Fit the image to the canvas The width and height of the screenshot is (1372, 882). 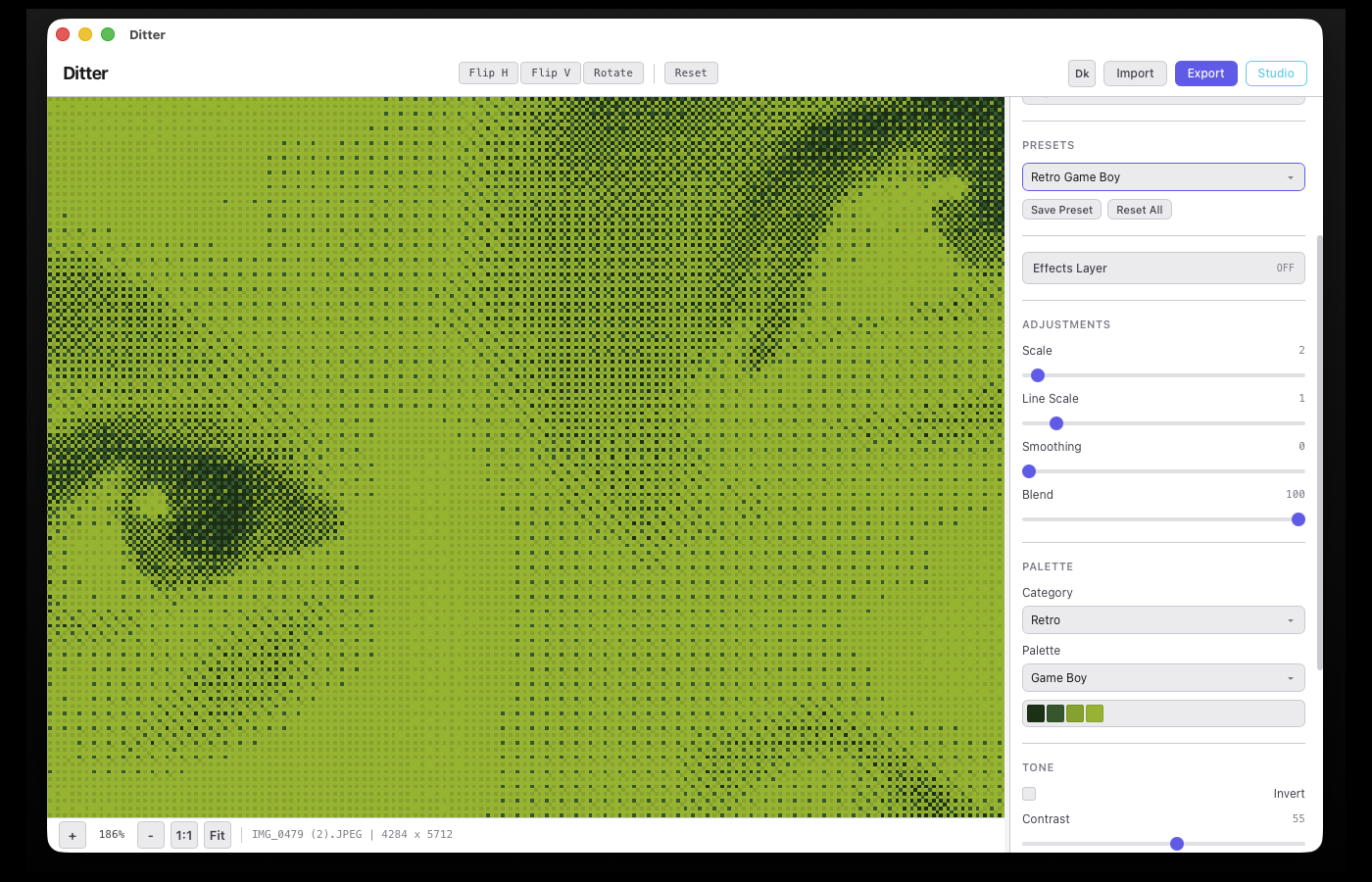pyautogui.click(x=218, y=835)
